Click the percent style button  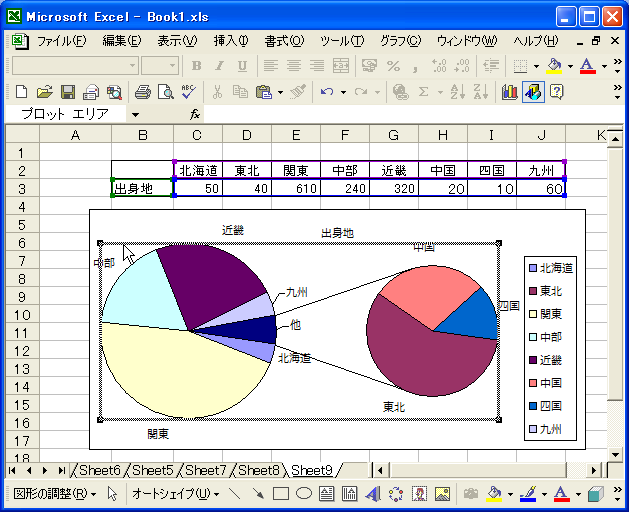pos(394,65)
